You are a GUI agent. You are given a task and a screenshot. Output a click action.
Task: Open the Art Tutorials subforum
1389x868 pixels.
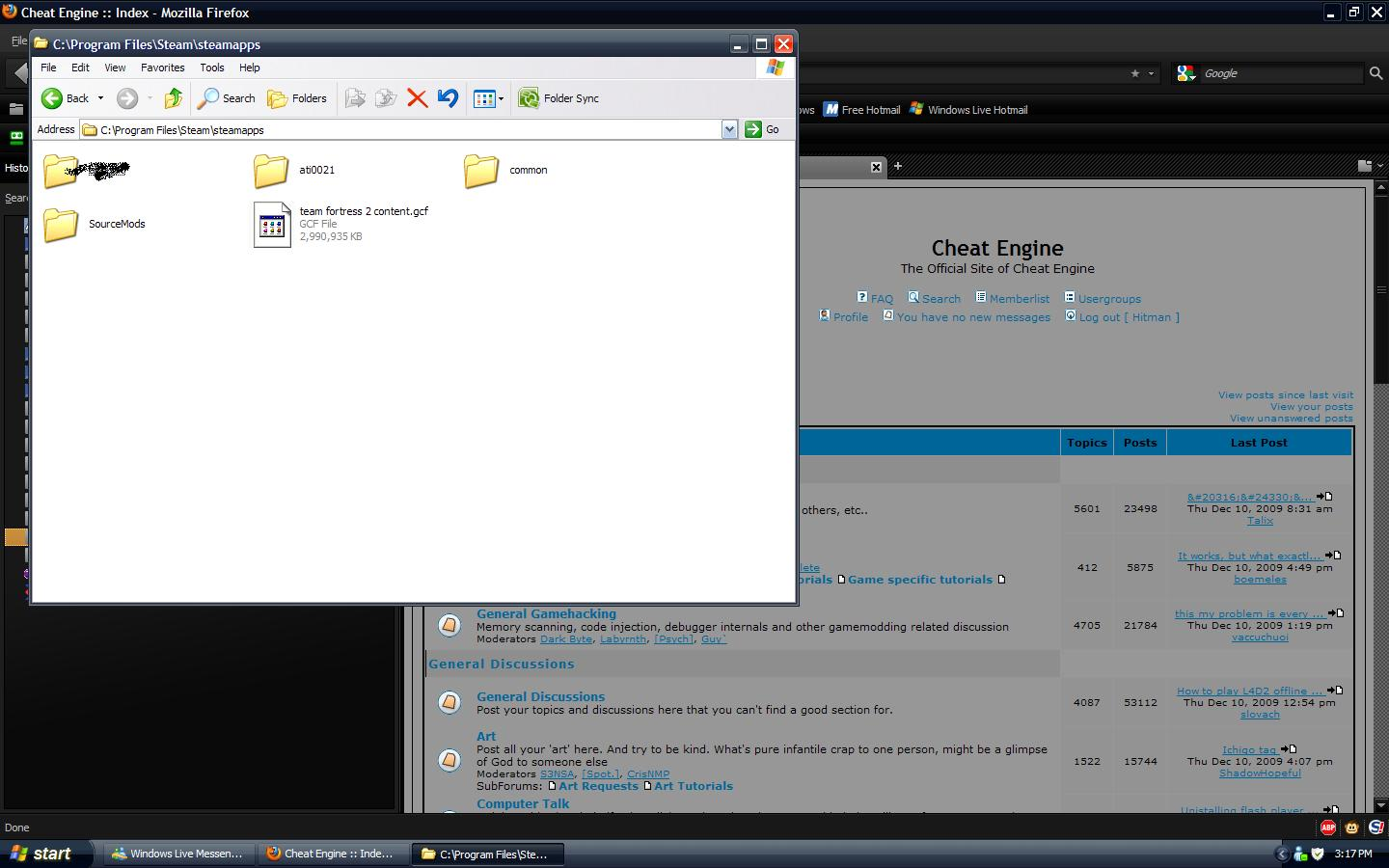point(694,786)
